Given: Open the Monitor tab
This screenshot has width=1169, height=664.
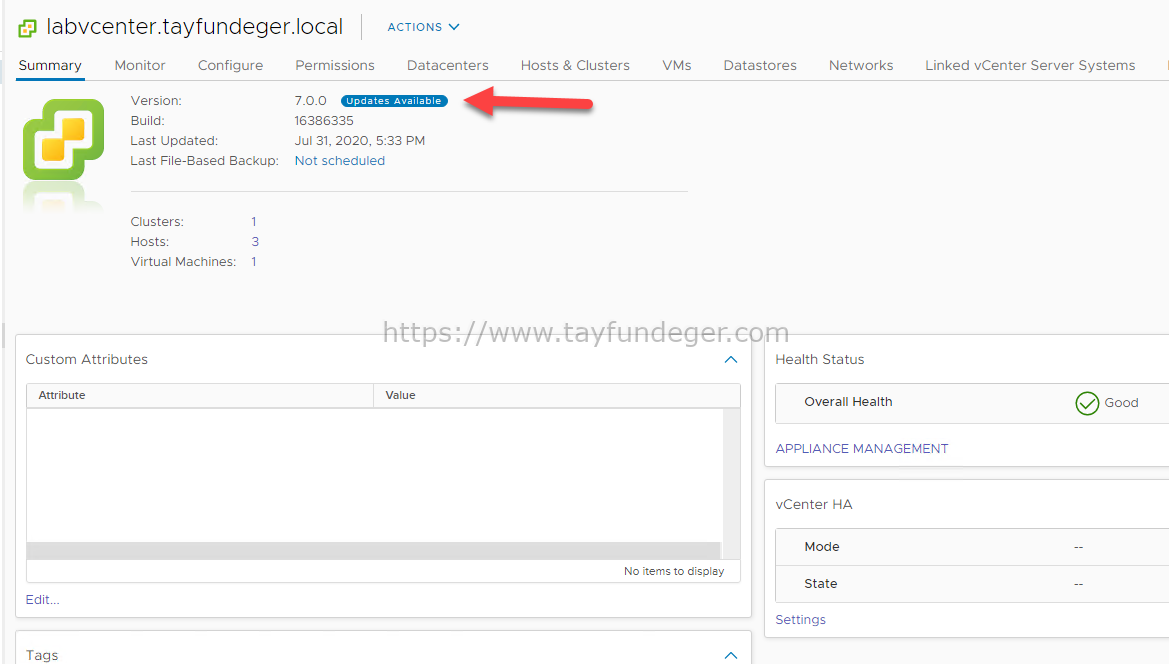Looking at the screenshot, I should 140,66.
